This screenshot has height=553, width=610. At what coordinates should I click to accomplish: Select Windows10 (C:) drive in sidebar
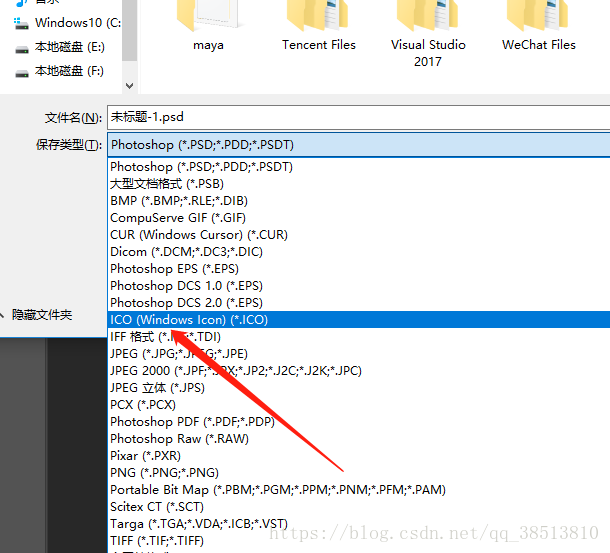click(67, 23)
